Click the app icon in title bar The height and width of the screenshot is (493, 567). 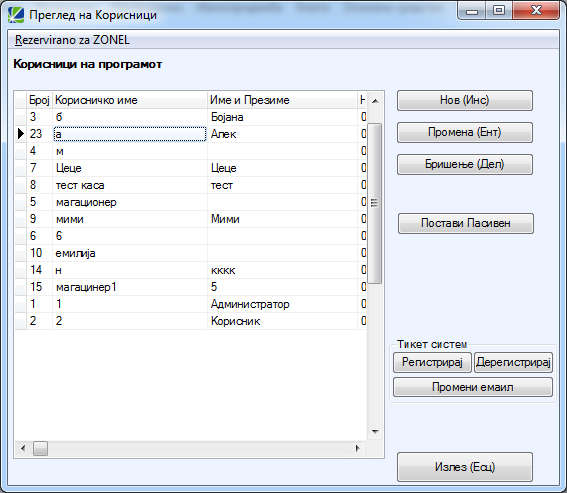[x=16, y=15]
